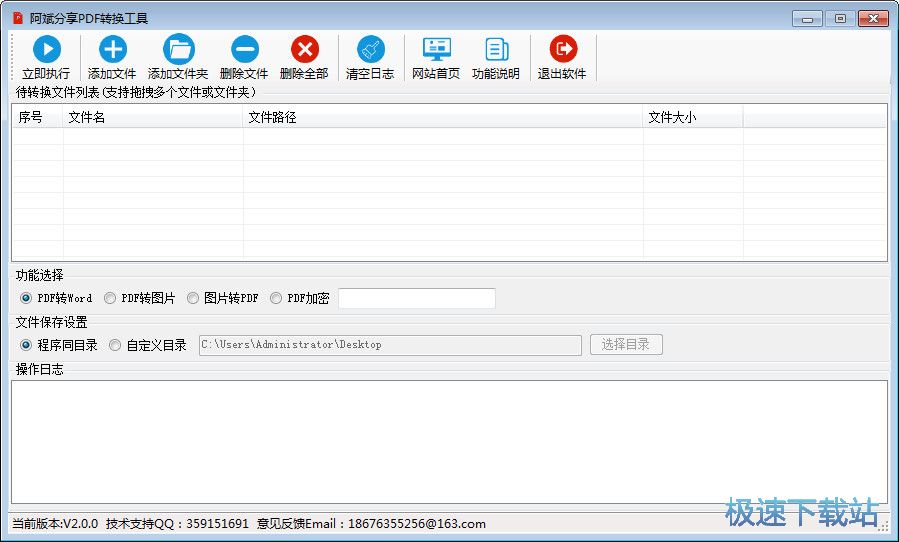Open the 添加文件夹 folder icon

[178, 49]
